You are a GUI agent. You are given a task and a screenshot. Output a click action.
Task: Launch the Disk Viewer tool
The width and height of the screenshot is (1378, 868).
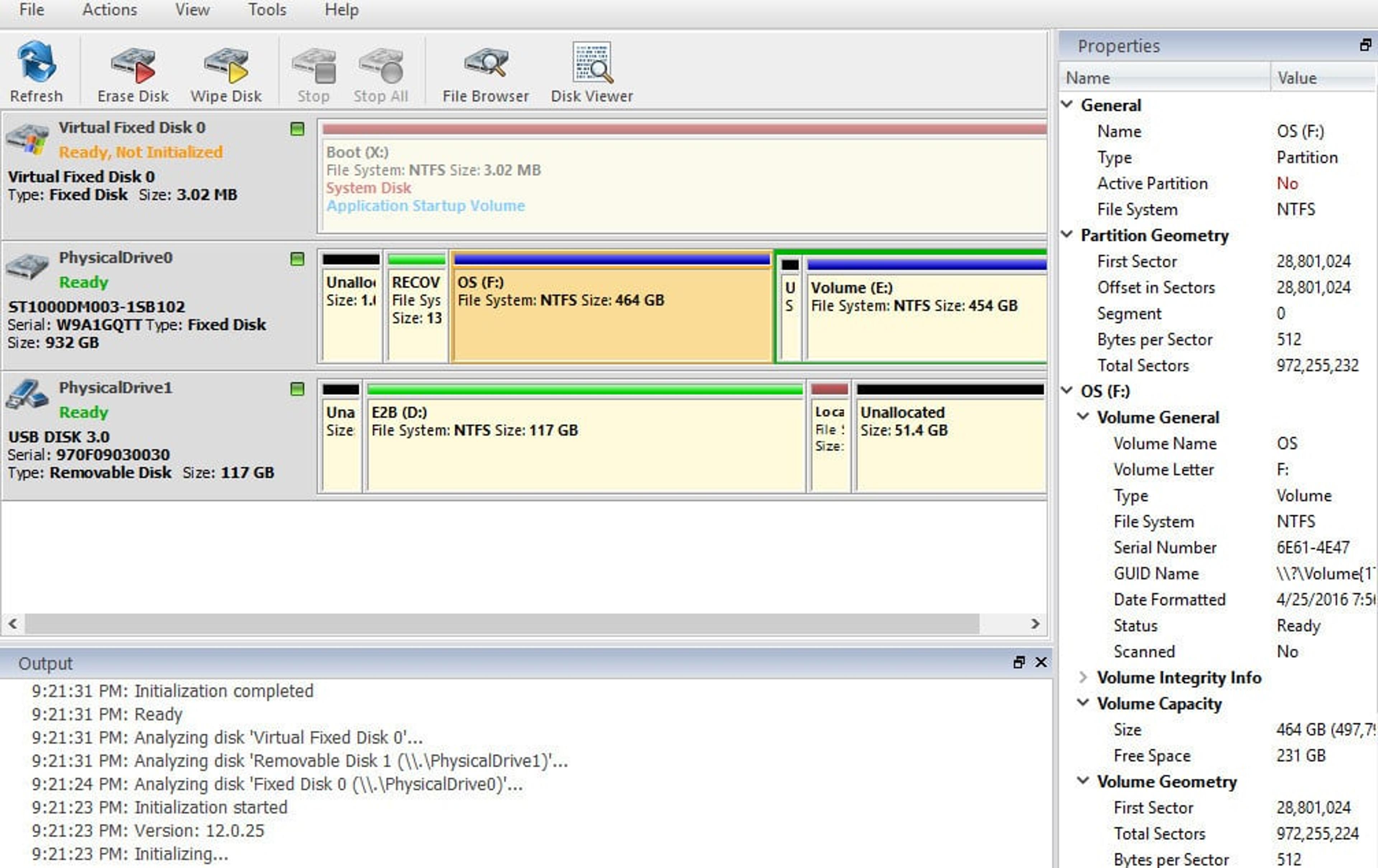[592, 71]
